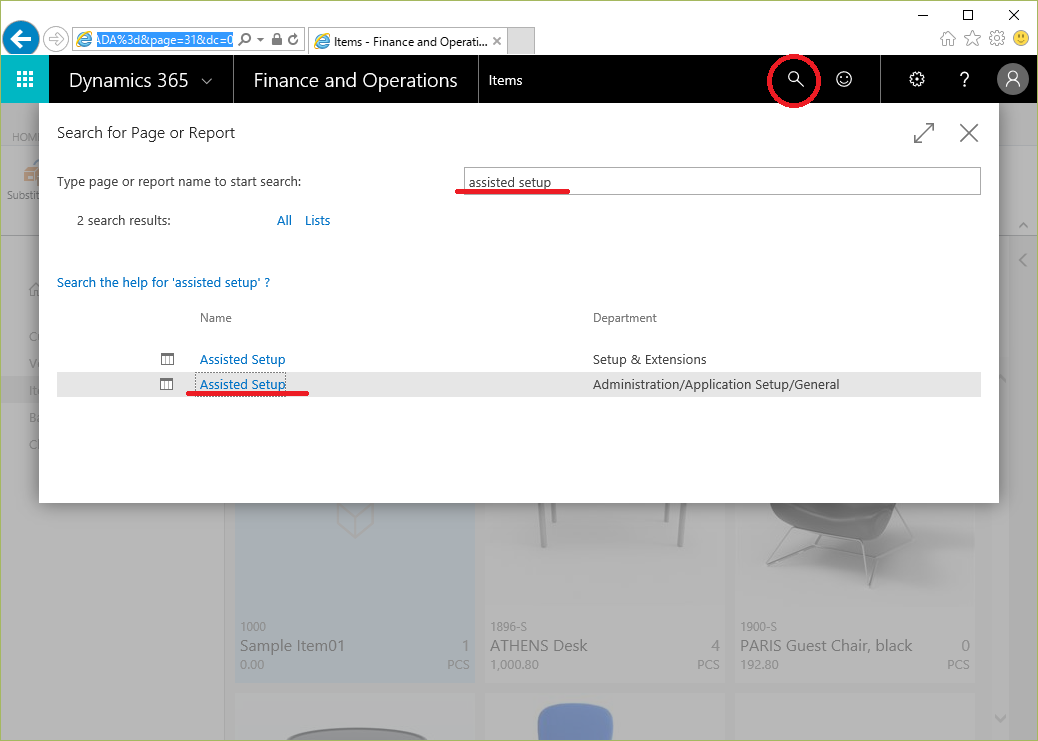Go forward with browser forward arrow
The height and width of the screenshot is (741, 1038).
56,40
